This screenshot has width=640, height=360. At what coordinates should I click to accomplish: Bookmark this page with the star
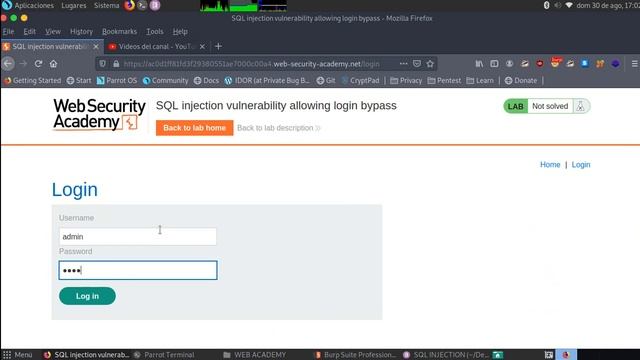(x=430, y=64)
